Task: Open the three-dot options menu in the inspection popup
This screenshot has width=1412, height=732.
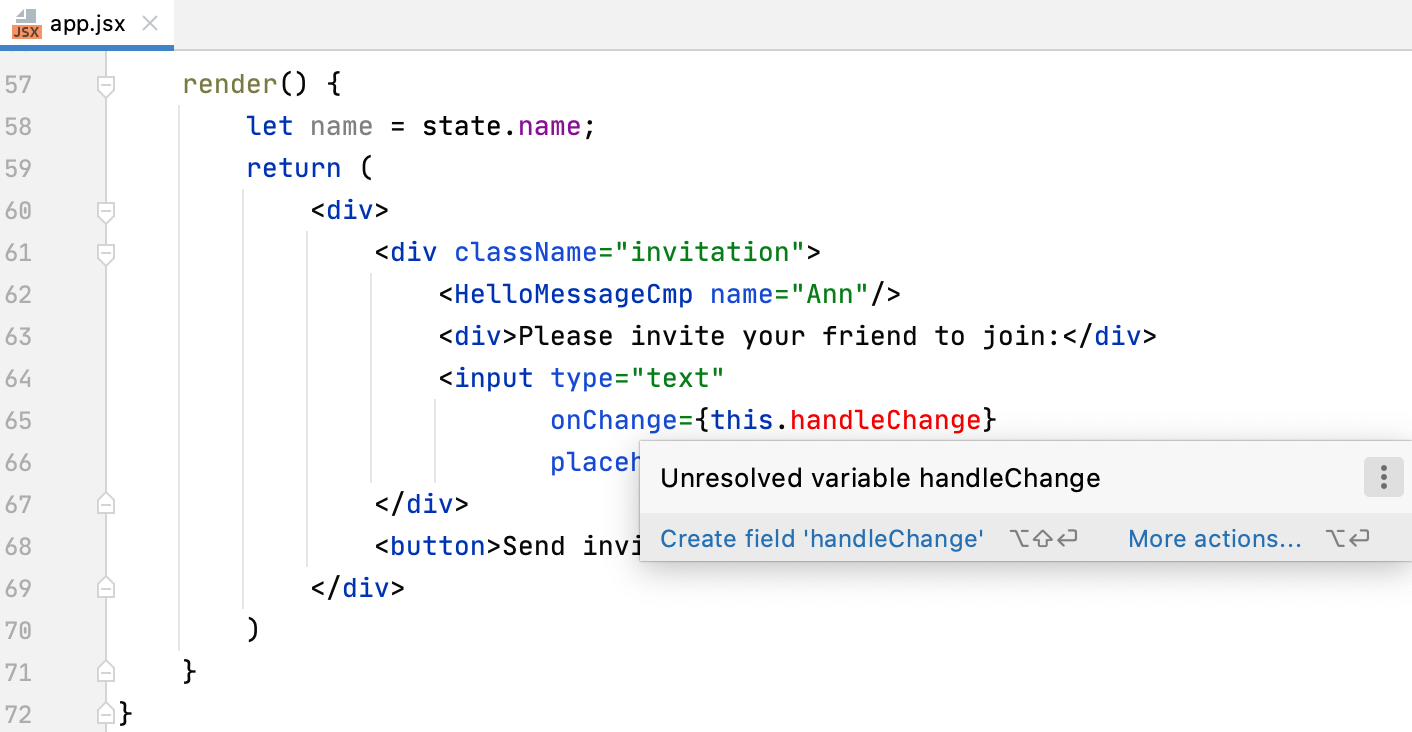Action: click(x=1384, y=477)
